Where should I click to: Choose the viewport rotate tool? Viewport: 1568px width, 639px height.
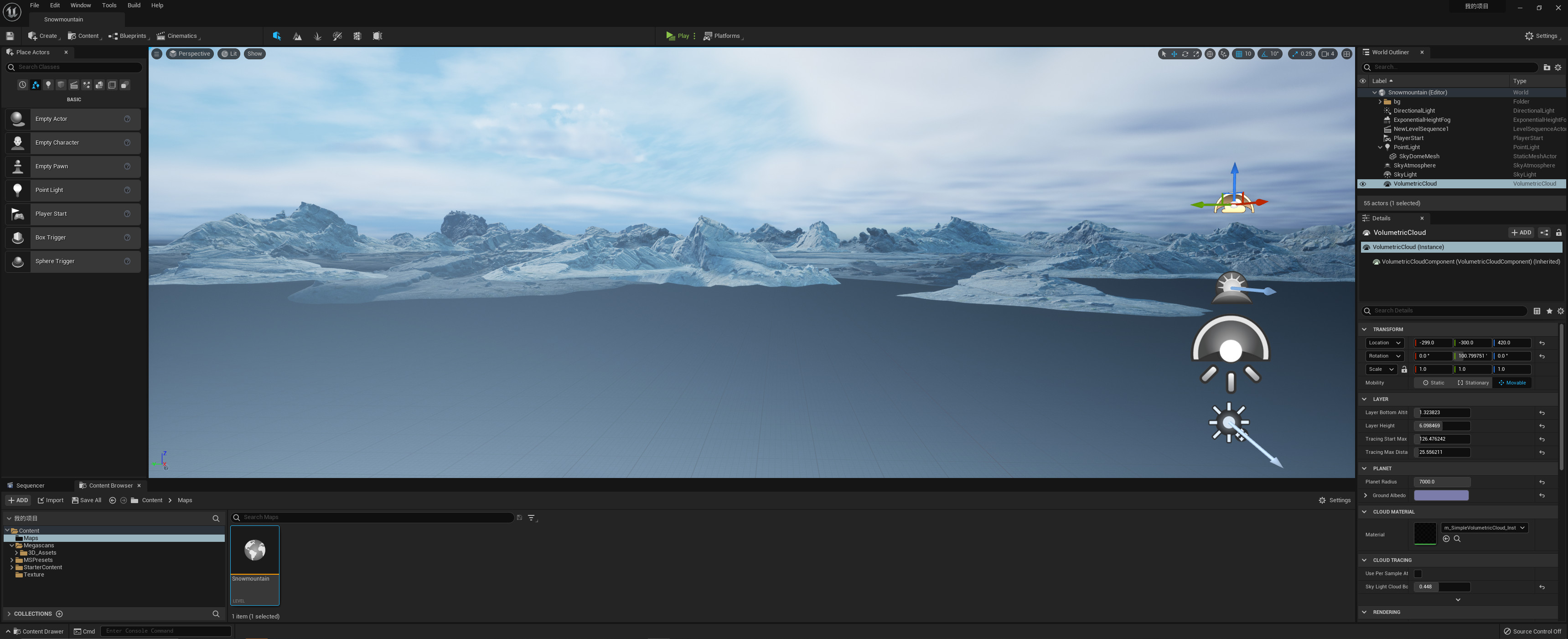tap(1185, 54)
